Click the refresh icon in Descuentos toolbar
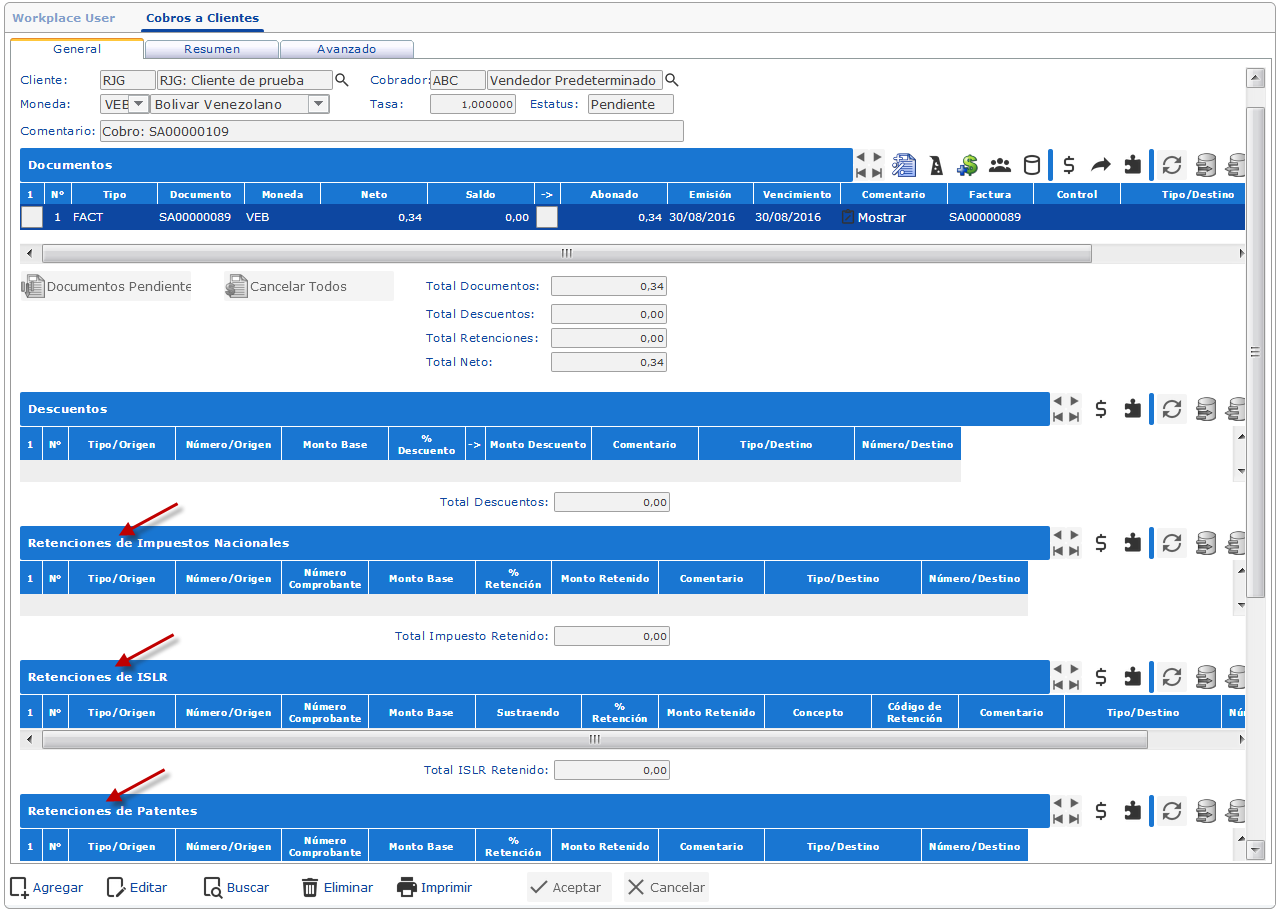The image size is (1280, 911). [x=1172, y=408]
